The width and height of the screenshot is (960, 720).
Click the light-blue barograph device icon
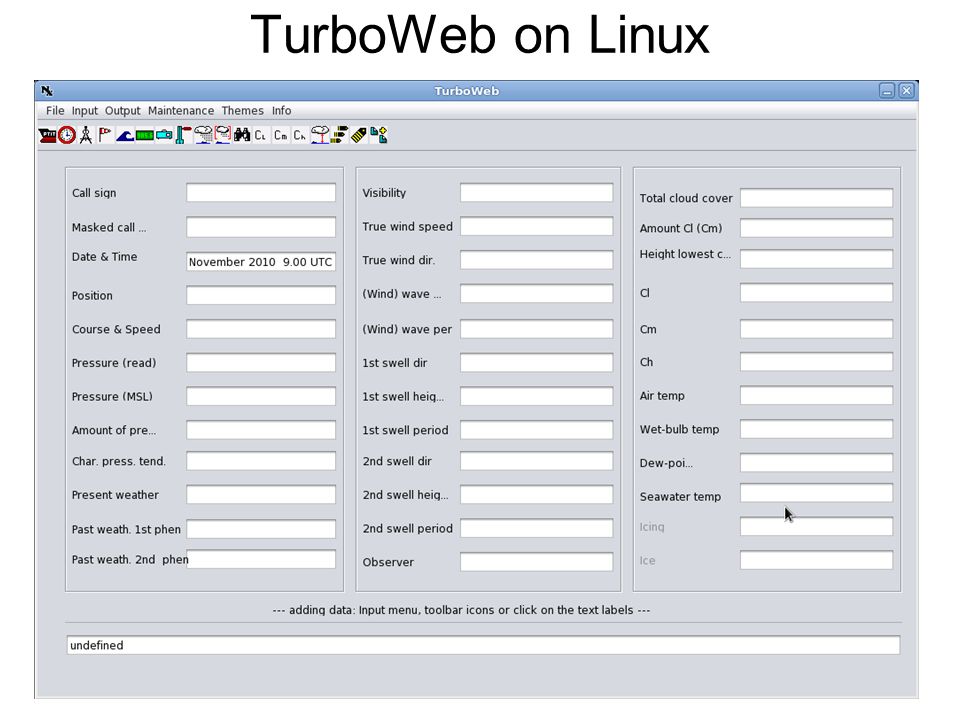pyautogui.click(x=164, y=135)
